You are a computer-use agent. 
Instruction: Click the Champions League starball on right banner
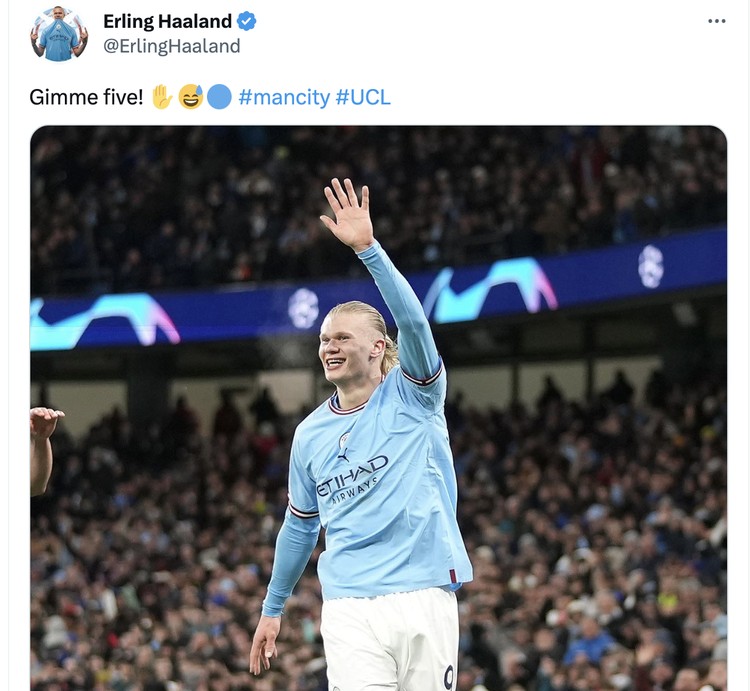651,266
